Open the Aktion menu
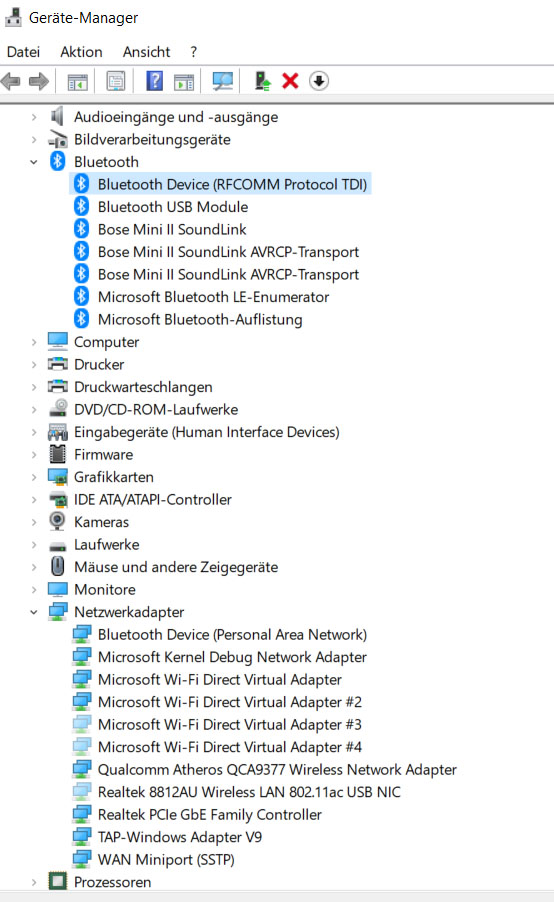Image resolution: width=554 pixels, height=902 pixels. [81, 52]
